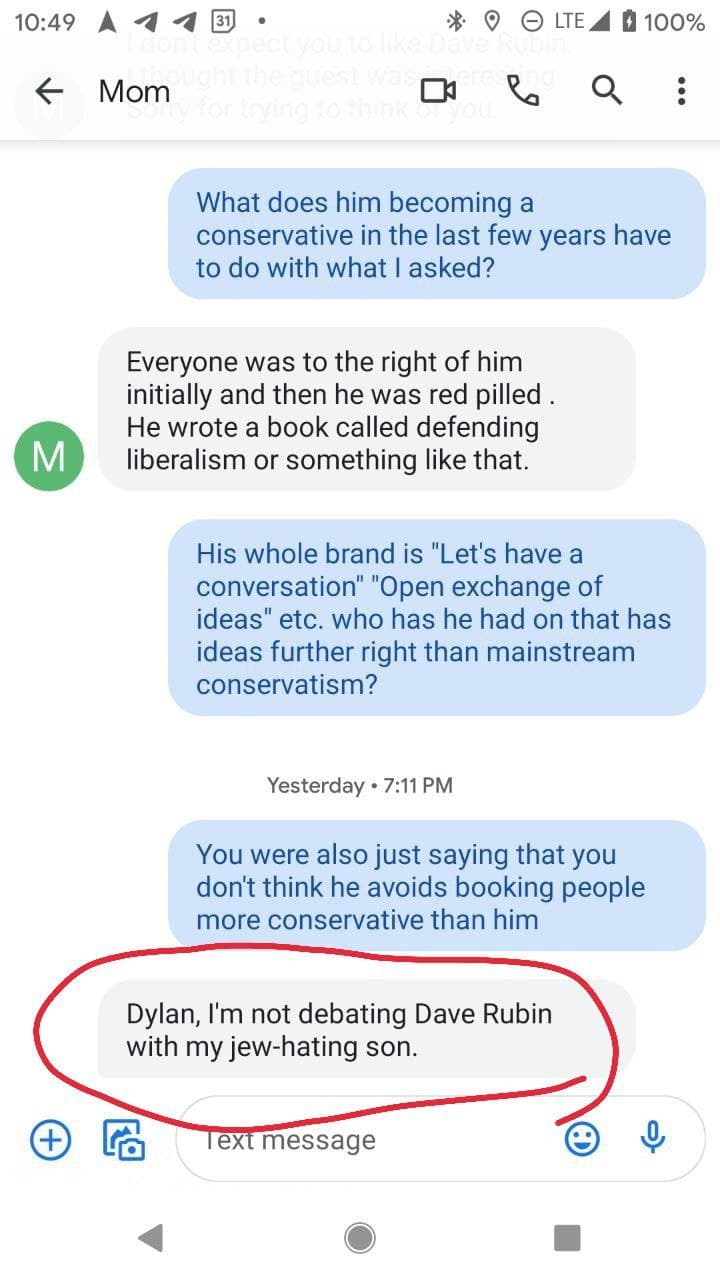Start a video call with Mom

[x=438, y=91]
